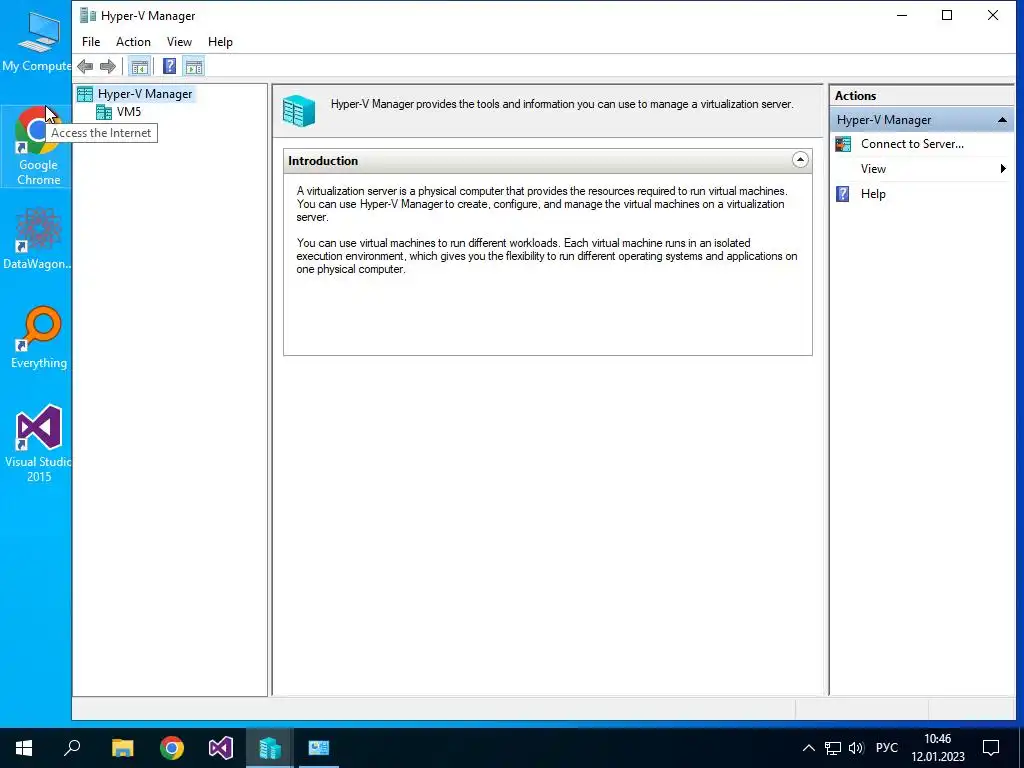Screen dimensions: 1024x768
Task: Minimize the Hyper-V Manager window
Action: point(902,15)
